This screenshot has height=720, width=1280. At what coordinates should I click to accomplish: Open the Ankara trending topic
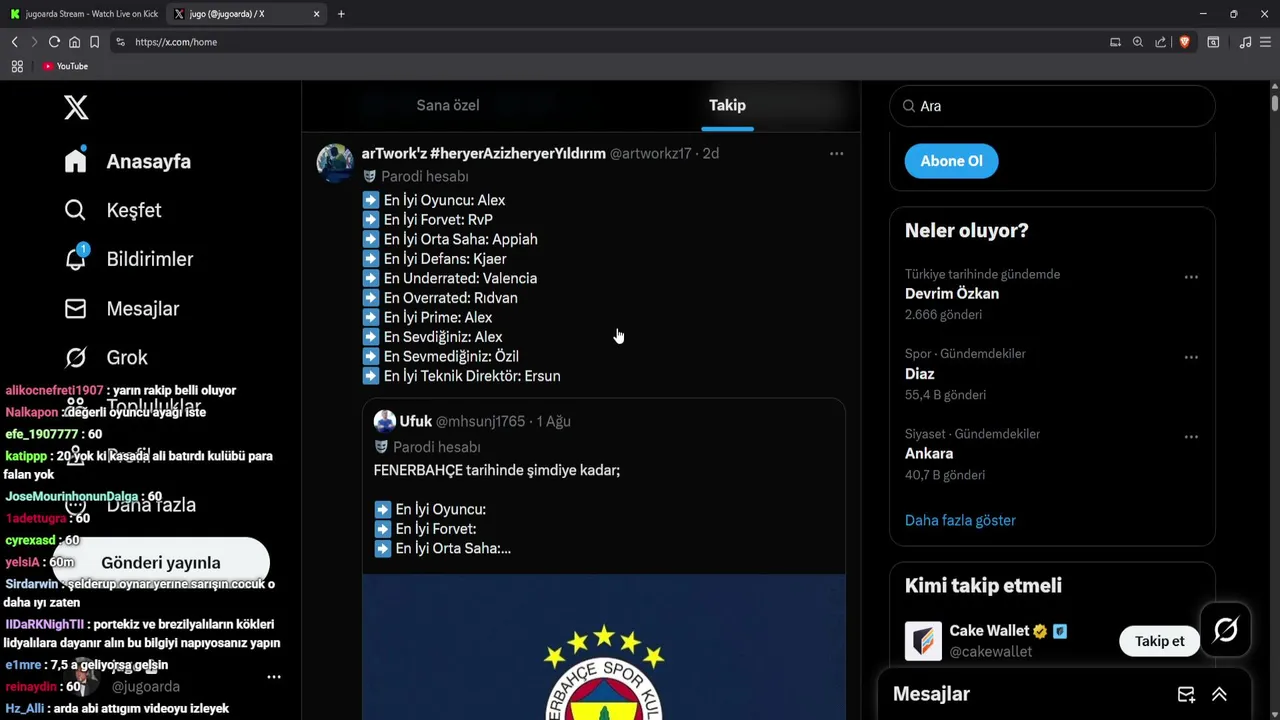click(x=929, y=454)
